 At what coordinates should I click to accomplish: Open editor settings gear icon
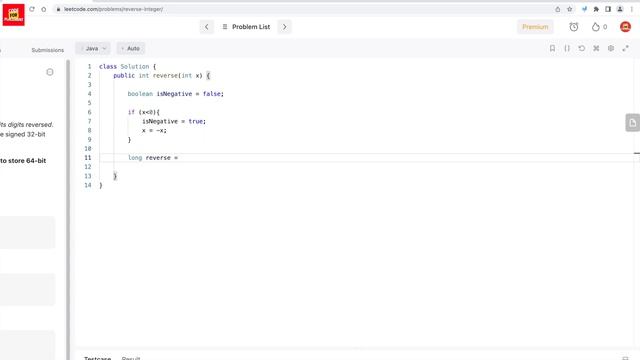[611, 48]
